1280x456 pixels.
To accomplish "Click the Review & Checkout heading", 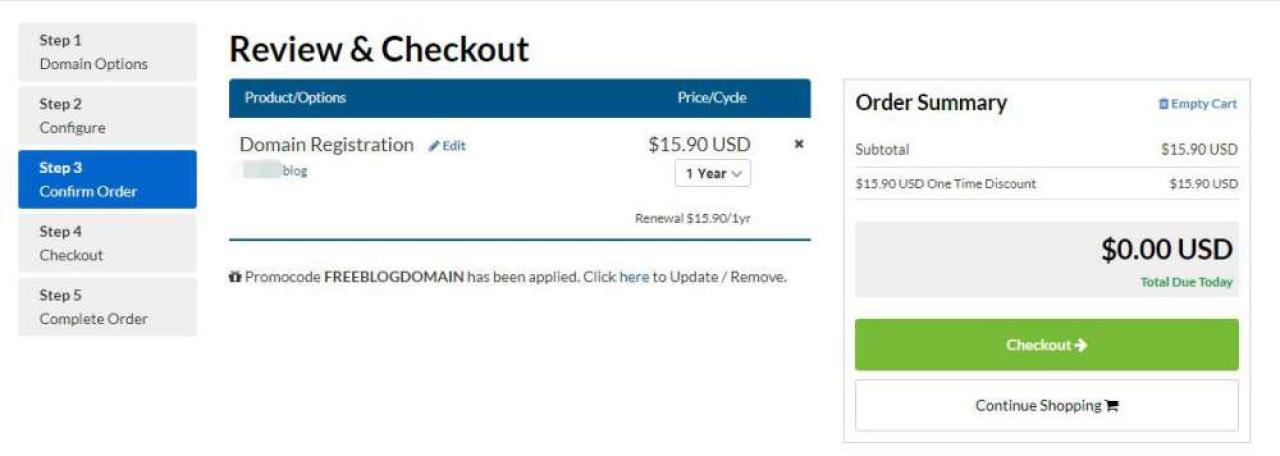I will 379,49.
